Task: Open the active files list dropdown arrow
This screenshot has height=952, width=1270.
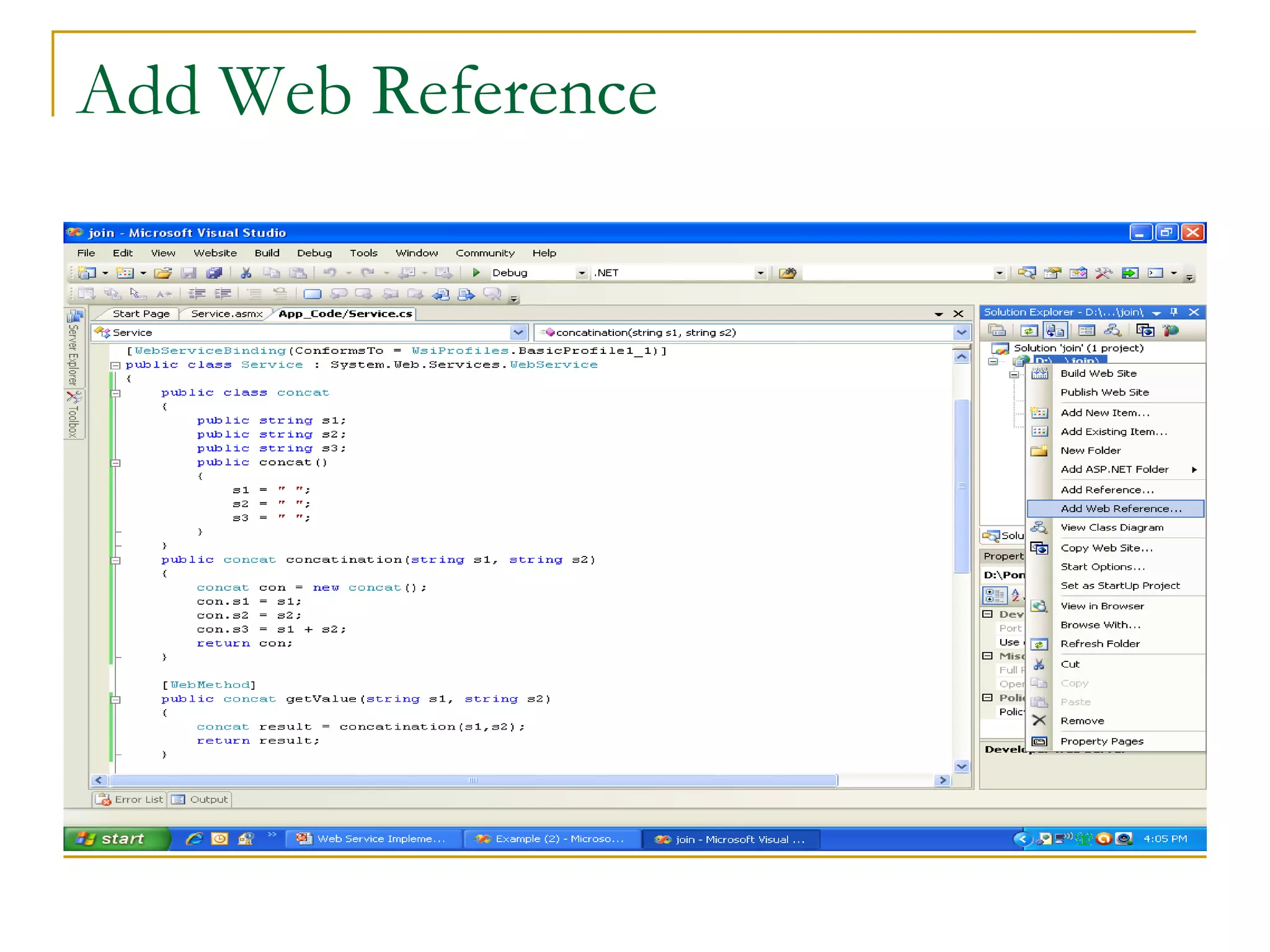Action: pyautogui.click(x=938, y=314)
